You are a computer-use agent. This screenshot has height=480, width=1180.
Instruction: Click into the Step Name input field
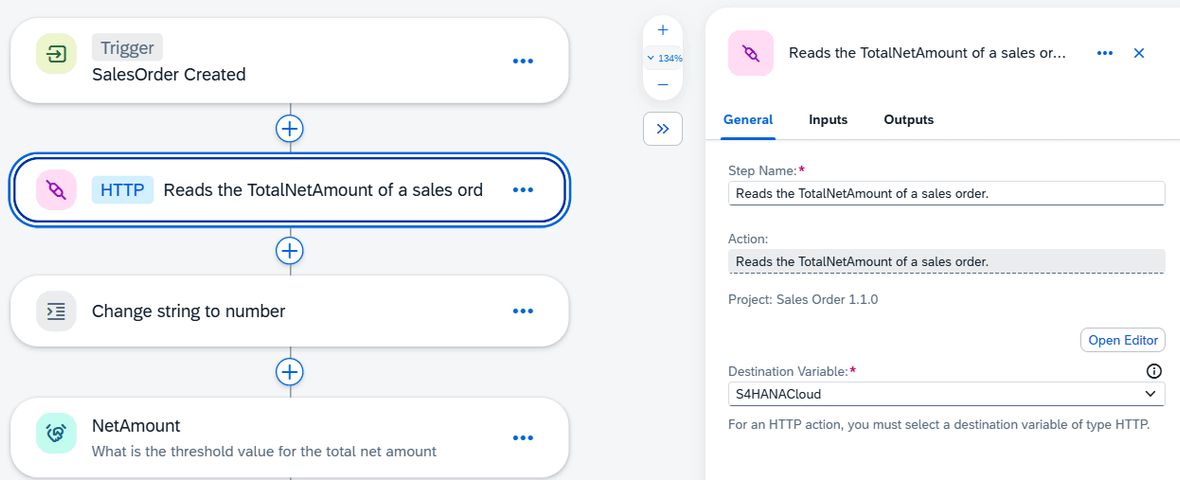947,193
